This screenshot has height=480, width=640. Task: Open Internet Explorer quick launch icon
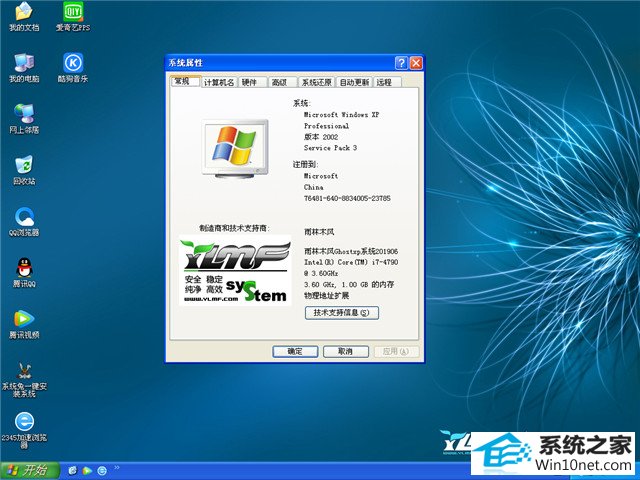tap(73, 471)
